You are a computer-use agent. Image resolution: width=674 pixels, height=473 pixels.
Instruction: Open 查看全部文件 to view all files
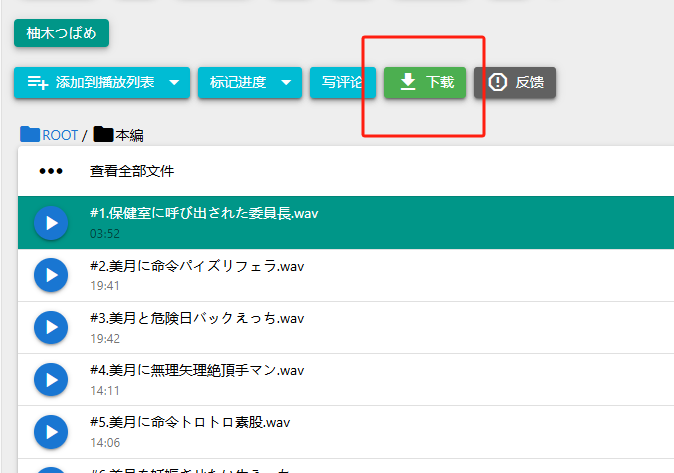[x=132, y=171]
